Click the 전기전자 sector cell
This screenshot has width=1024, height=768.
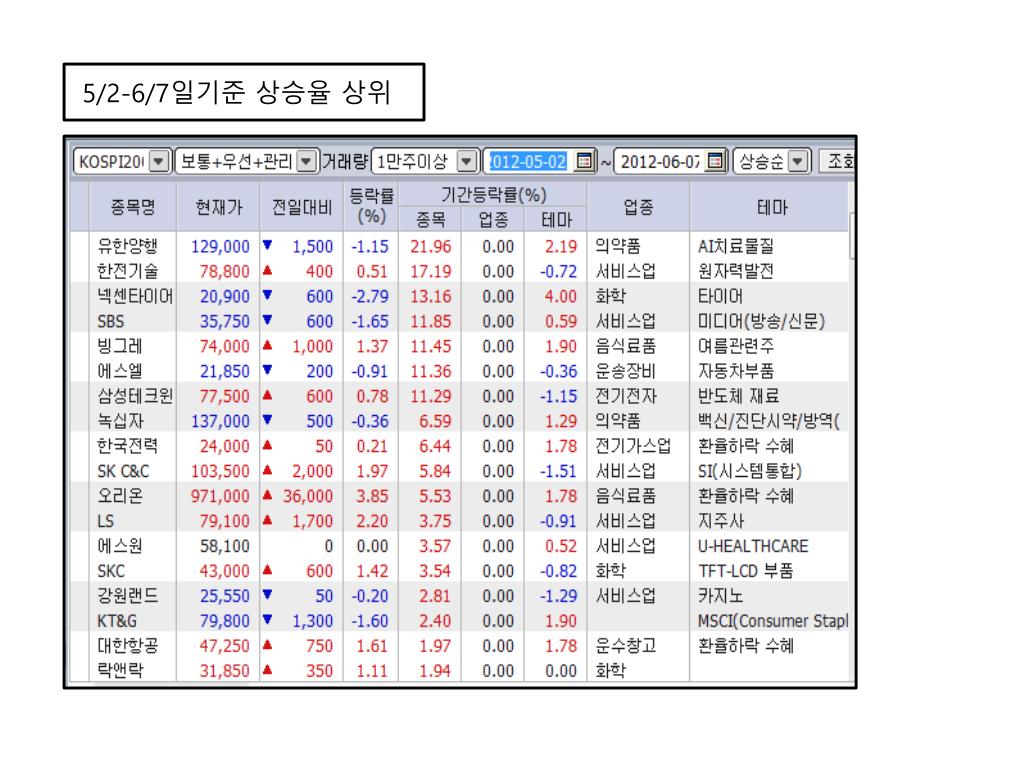point(626,396)
